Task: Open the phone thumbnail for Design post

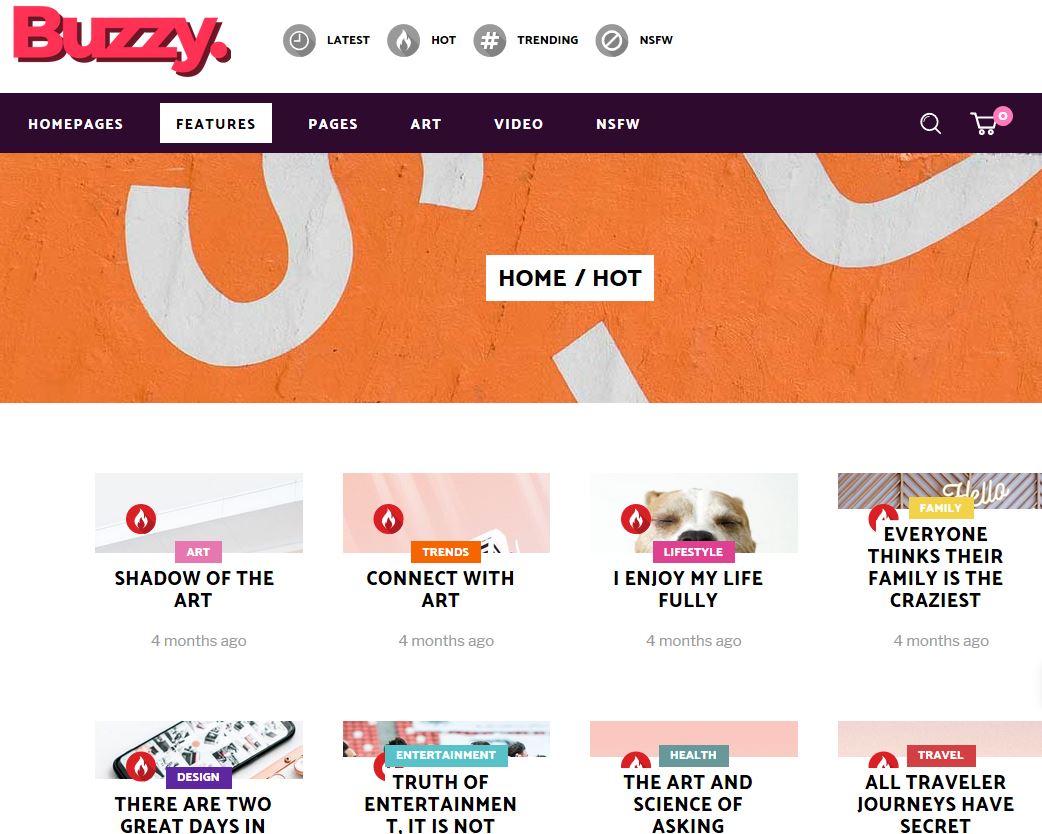Action: 199,750
